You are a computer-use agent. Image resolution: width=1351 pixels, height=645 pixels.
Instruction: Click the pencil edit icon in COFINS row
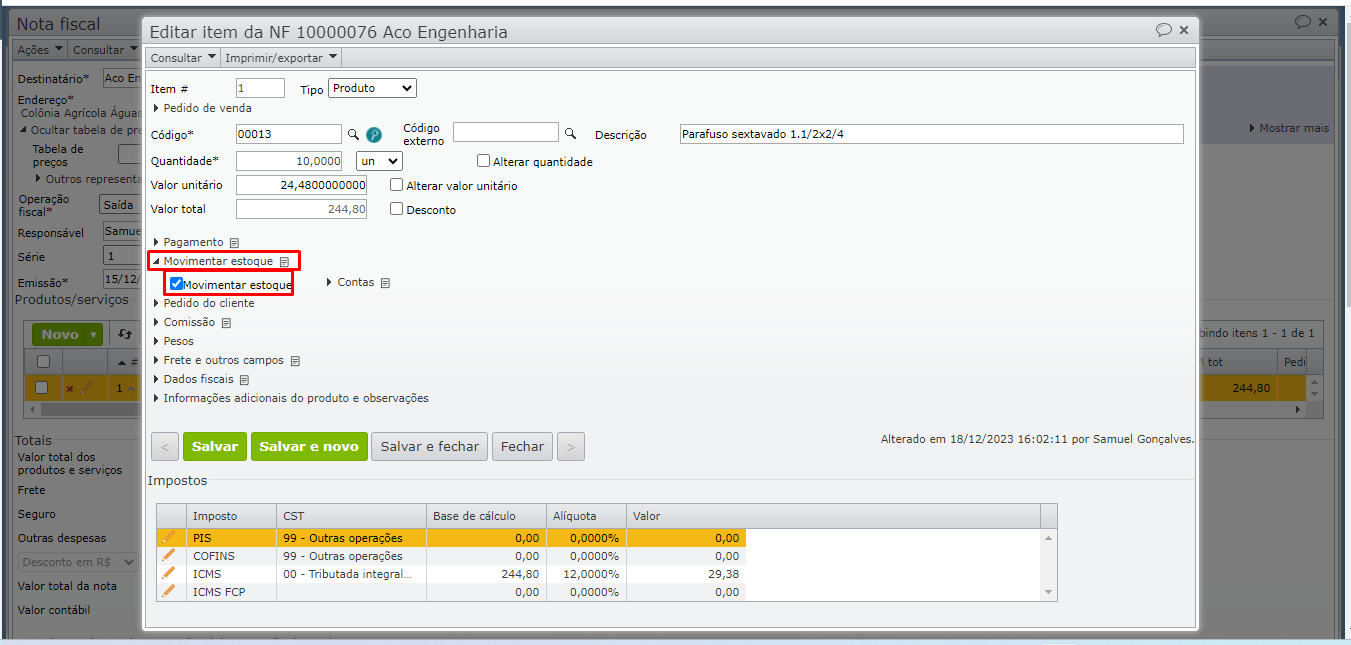pos(168,555)
